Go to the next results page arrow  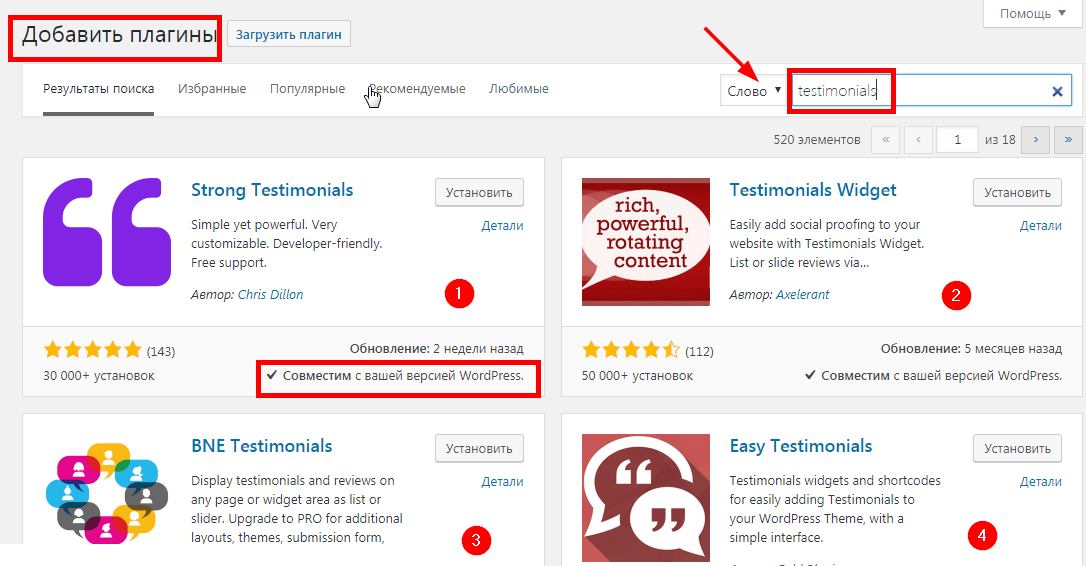[x=1035, y=139]
